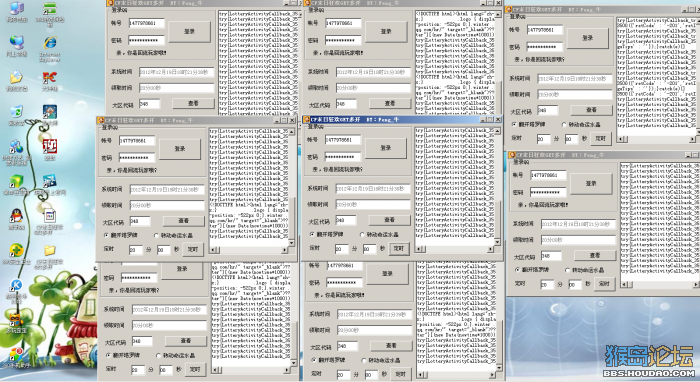
Task: Click 定时 button in the top-right window
Action: coord(600,138)
